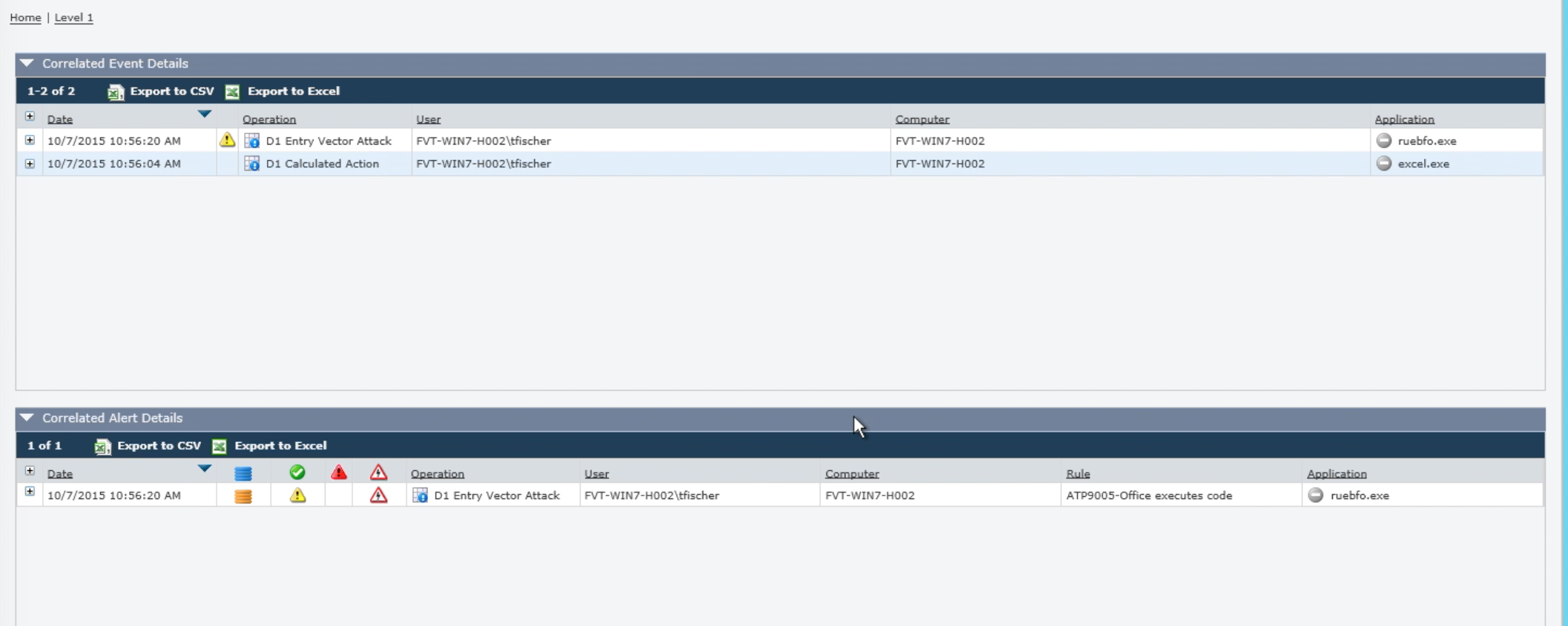Click CSV icon in Event Details toolbar

click(x=116, y=92)
